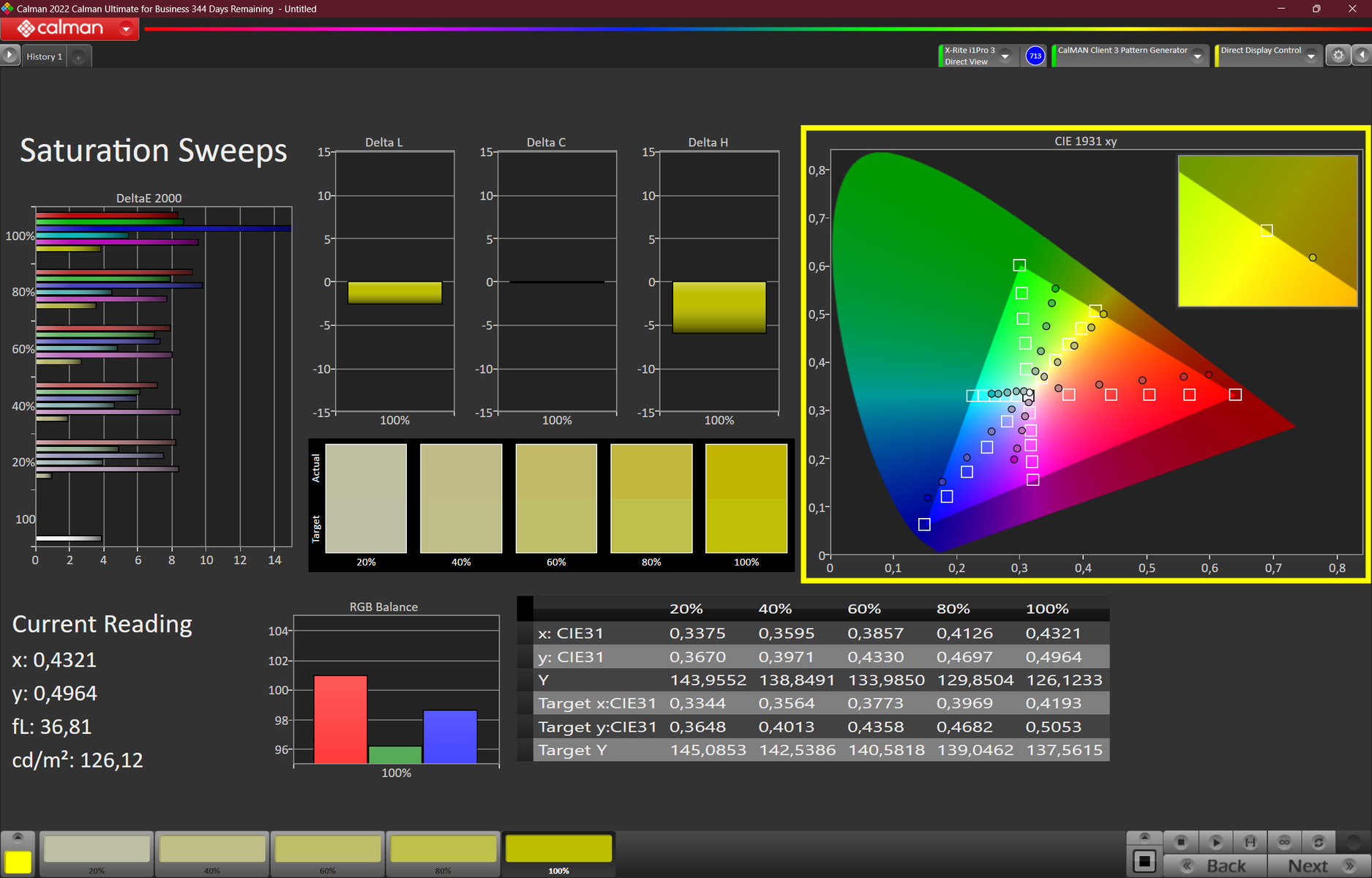Switch to the History 1 tab

click(44, 56)
